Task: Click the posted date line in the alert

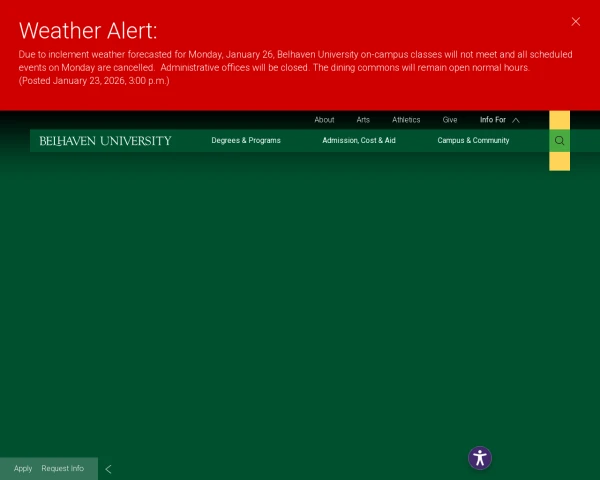Action: tap(94, 81)
